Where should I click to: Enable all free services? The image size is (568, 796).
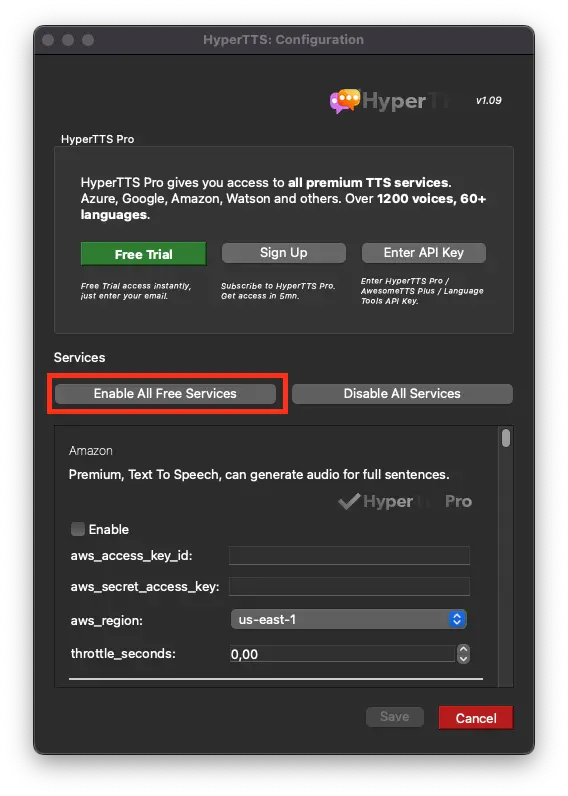(x=165, y=394)
